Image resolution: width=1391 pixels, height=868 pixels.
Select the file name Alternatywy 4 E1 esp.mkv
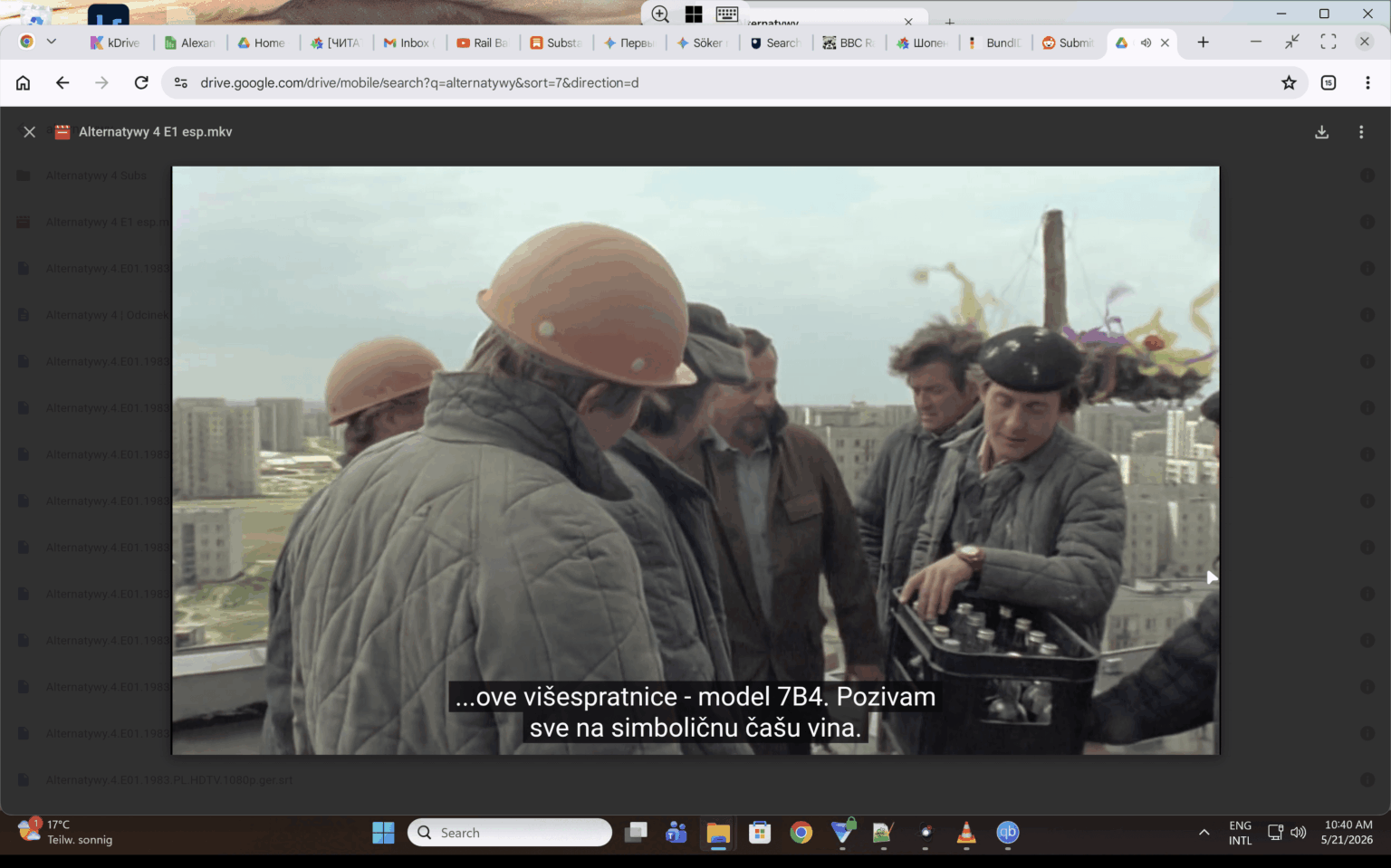tap(155, 132)
